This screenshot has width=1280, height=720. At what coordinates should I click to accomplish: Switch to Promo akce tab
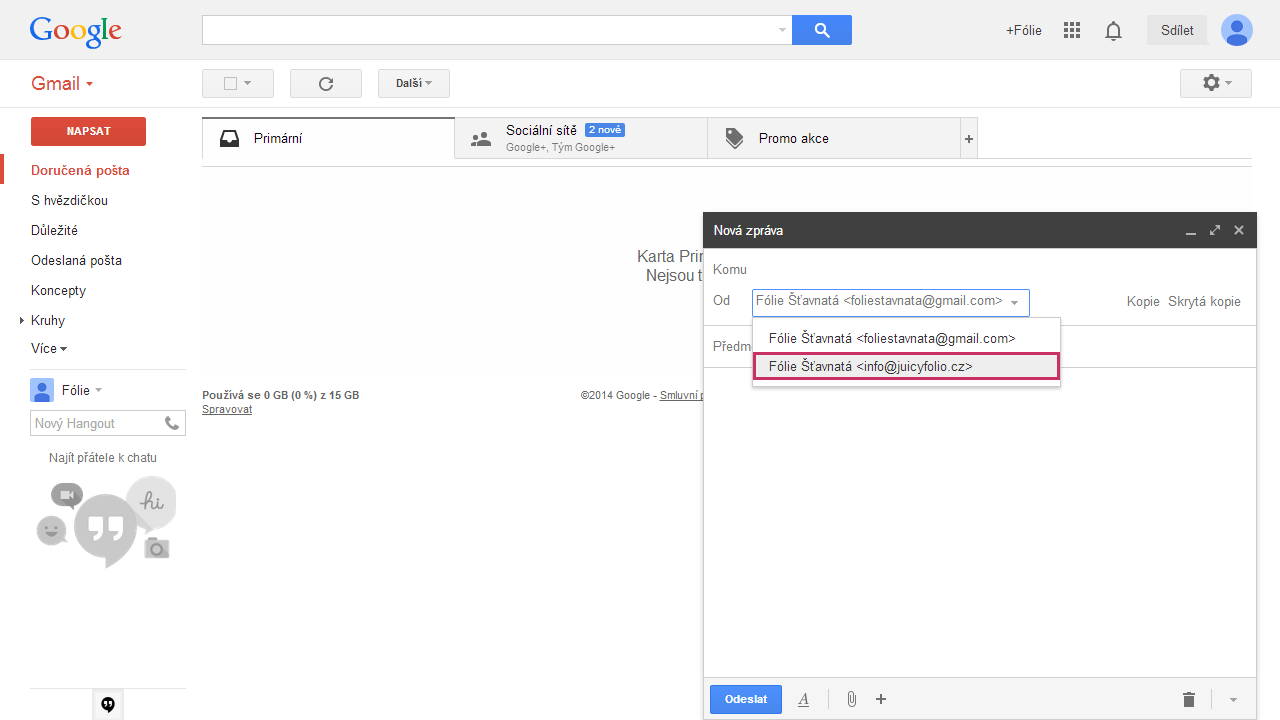click(833, 138)
